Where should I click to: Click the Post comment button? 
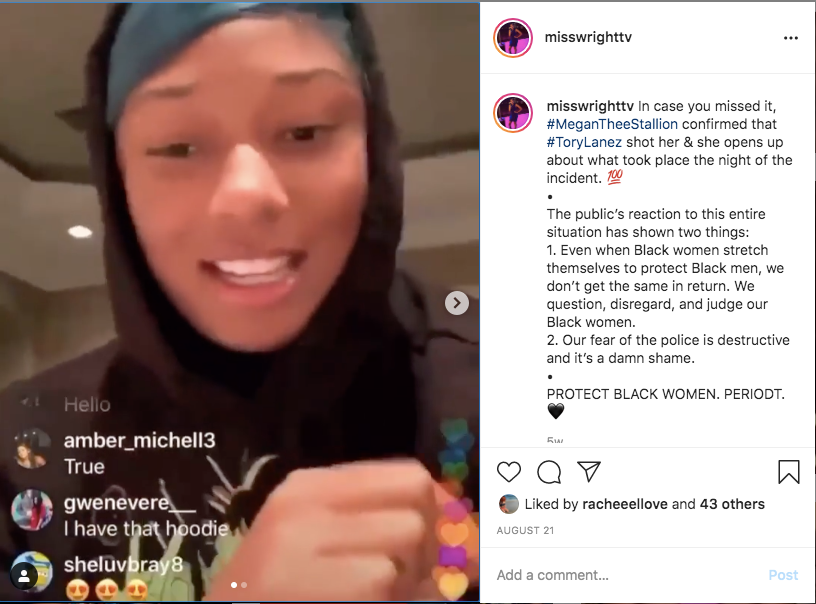pyautogui.click(x=783, y=575)
